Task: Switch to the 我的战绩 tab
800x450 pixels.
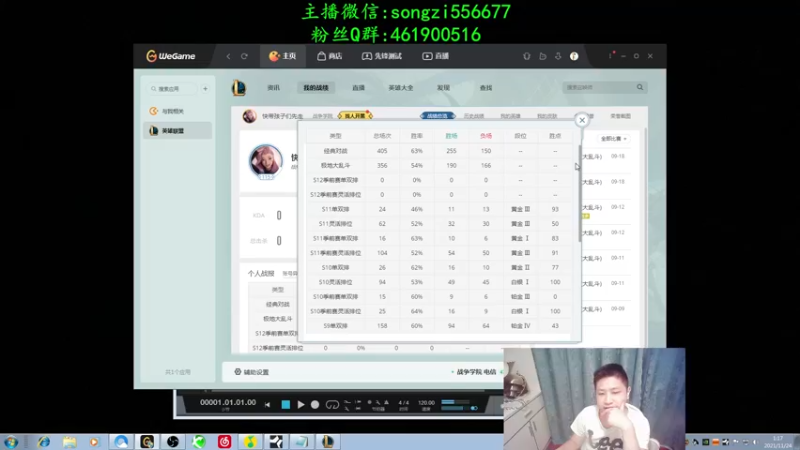Action: pos(316,88)
